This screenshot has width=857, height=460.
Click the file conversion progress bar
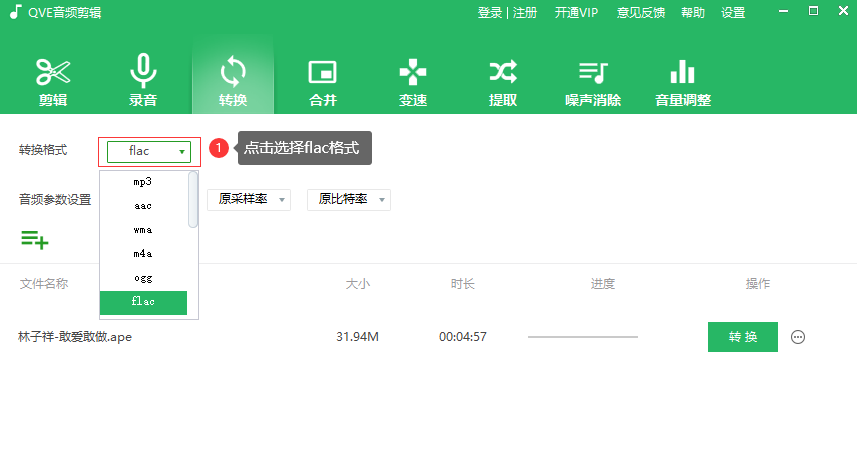pos(582,337)
